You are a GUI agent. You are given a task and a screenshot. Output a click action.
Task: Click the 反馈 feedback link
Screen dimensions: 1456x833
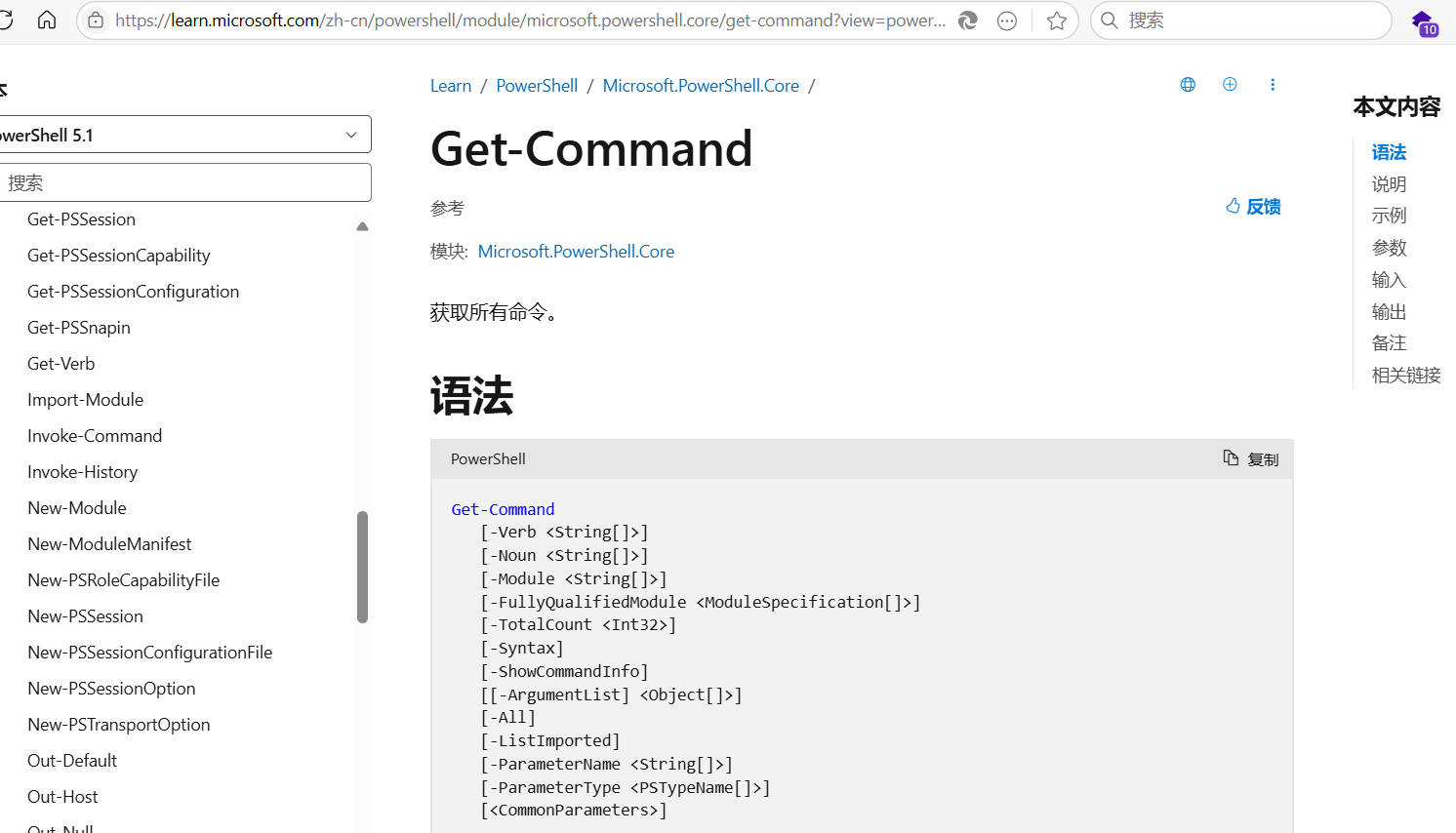point(1264,207)
